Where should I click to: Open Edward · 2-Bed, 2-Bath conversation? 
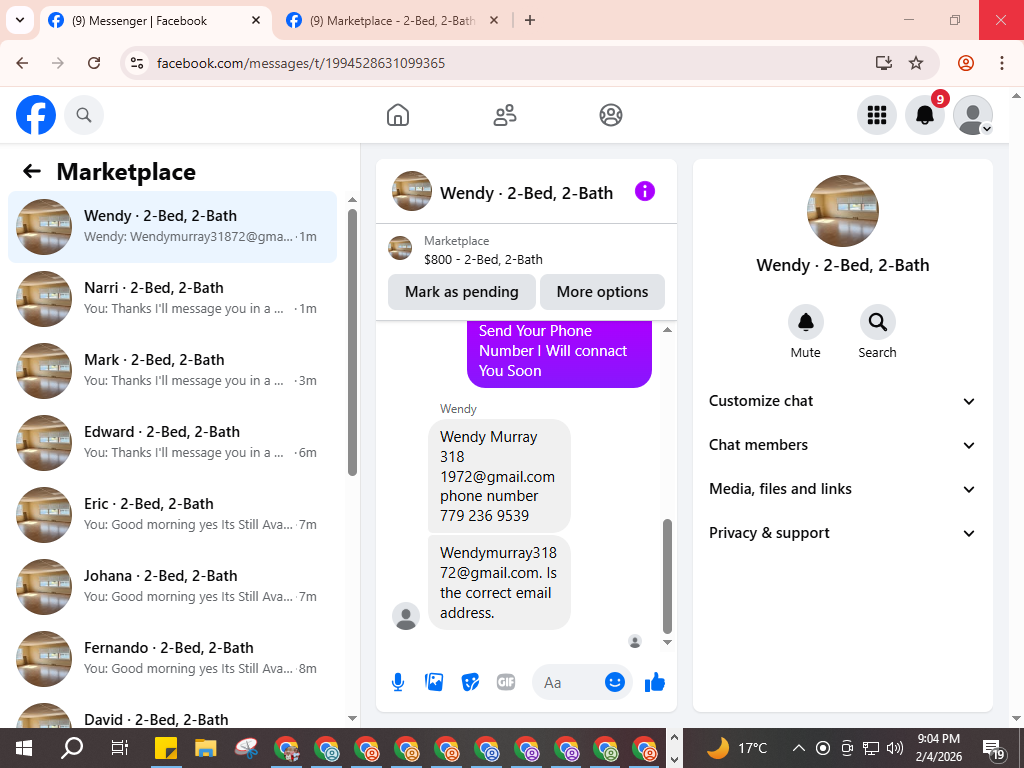click(x=172, y=442)
